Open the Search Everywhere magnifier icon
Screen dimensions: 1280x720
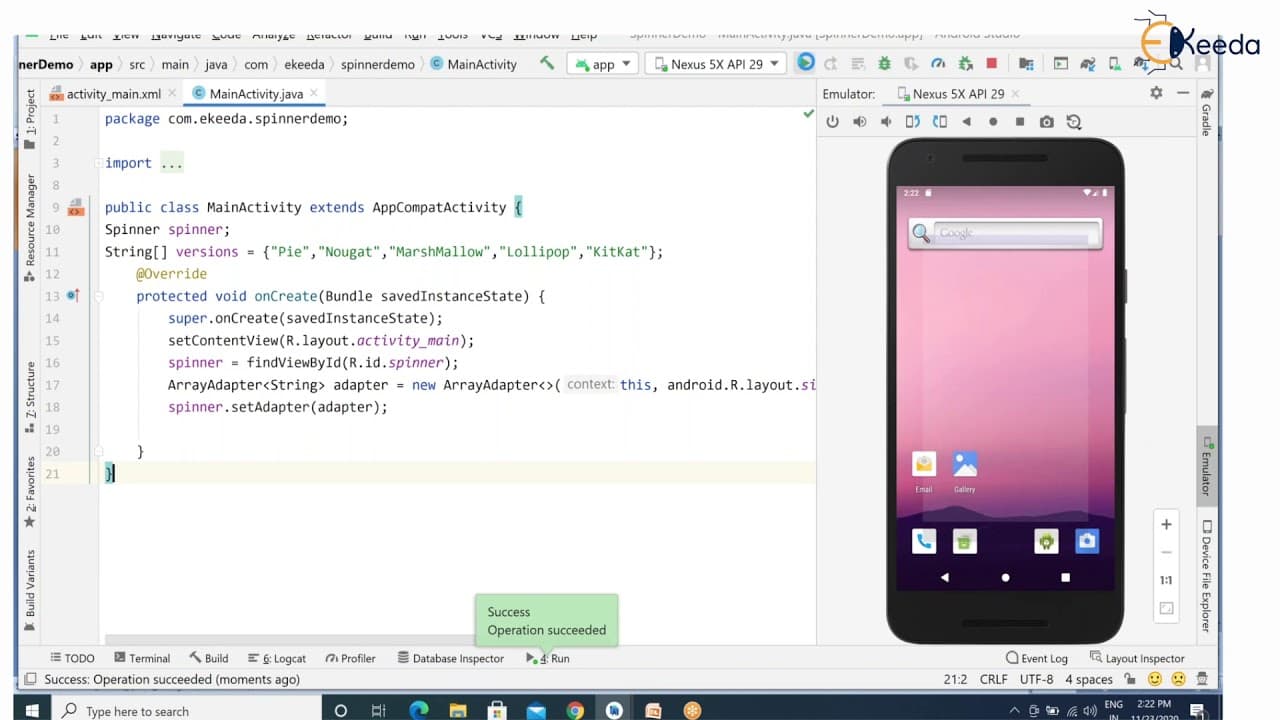click(1177, 63)
